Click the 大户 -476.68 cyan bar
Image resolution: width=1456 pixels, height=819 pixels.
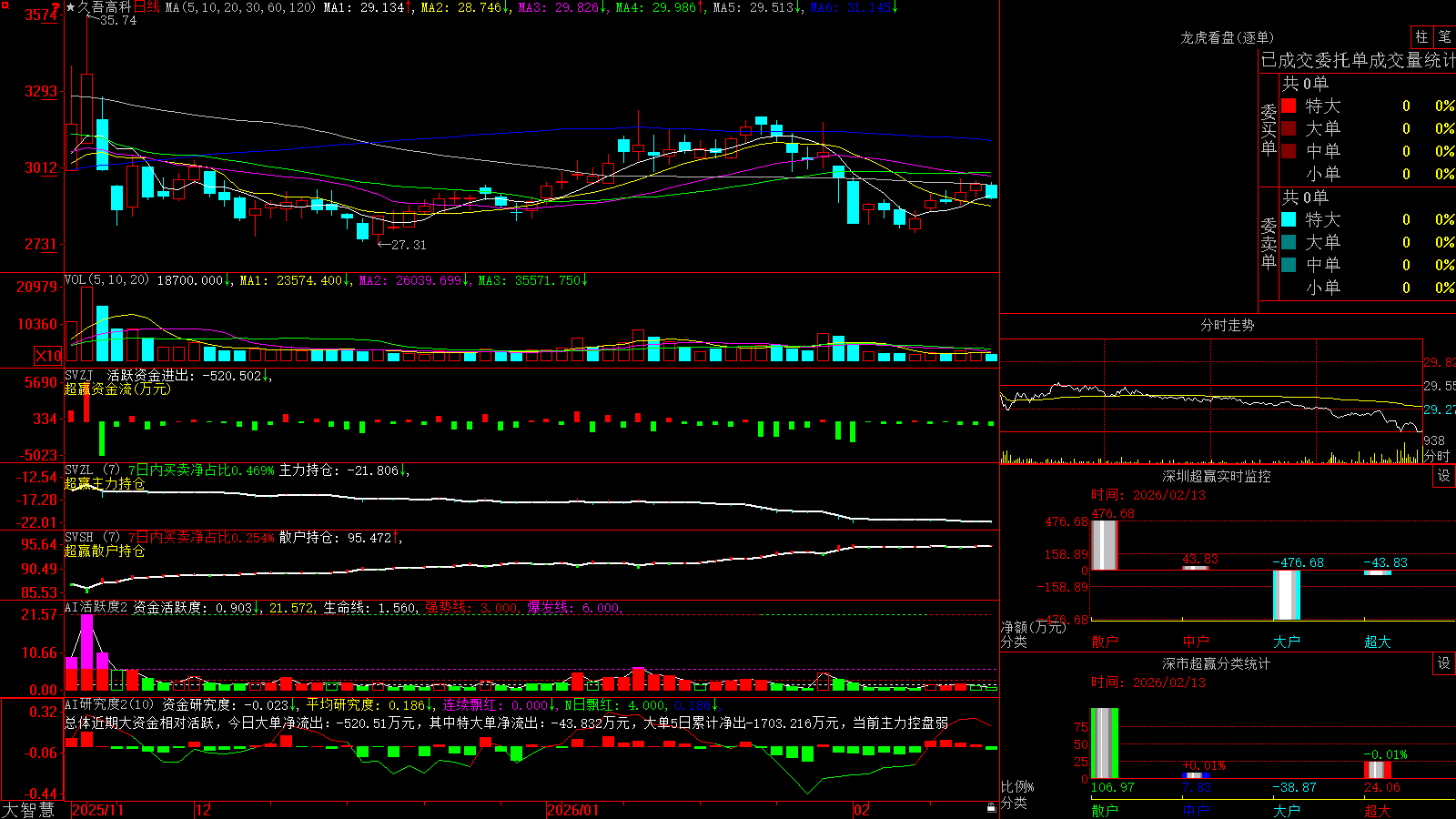(1286, 595)
